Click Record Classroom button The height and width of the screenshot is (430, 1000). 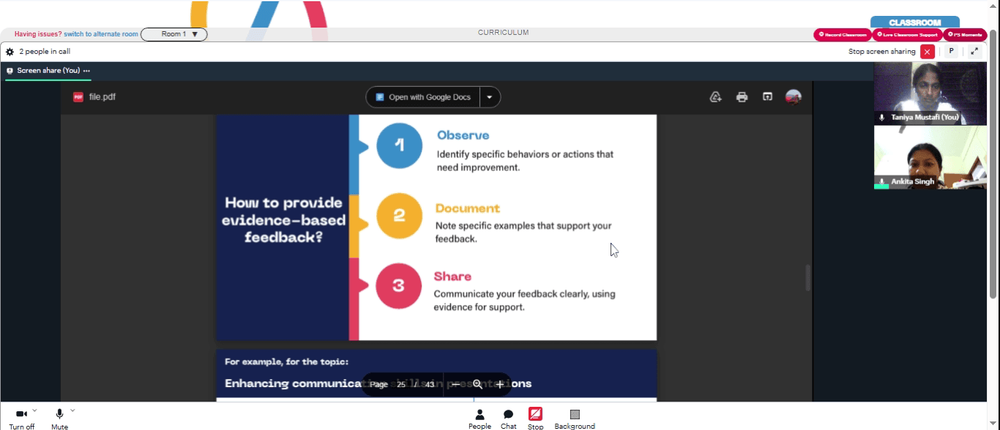click(x=842, y=34)
